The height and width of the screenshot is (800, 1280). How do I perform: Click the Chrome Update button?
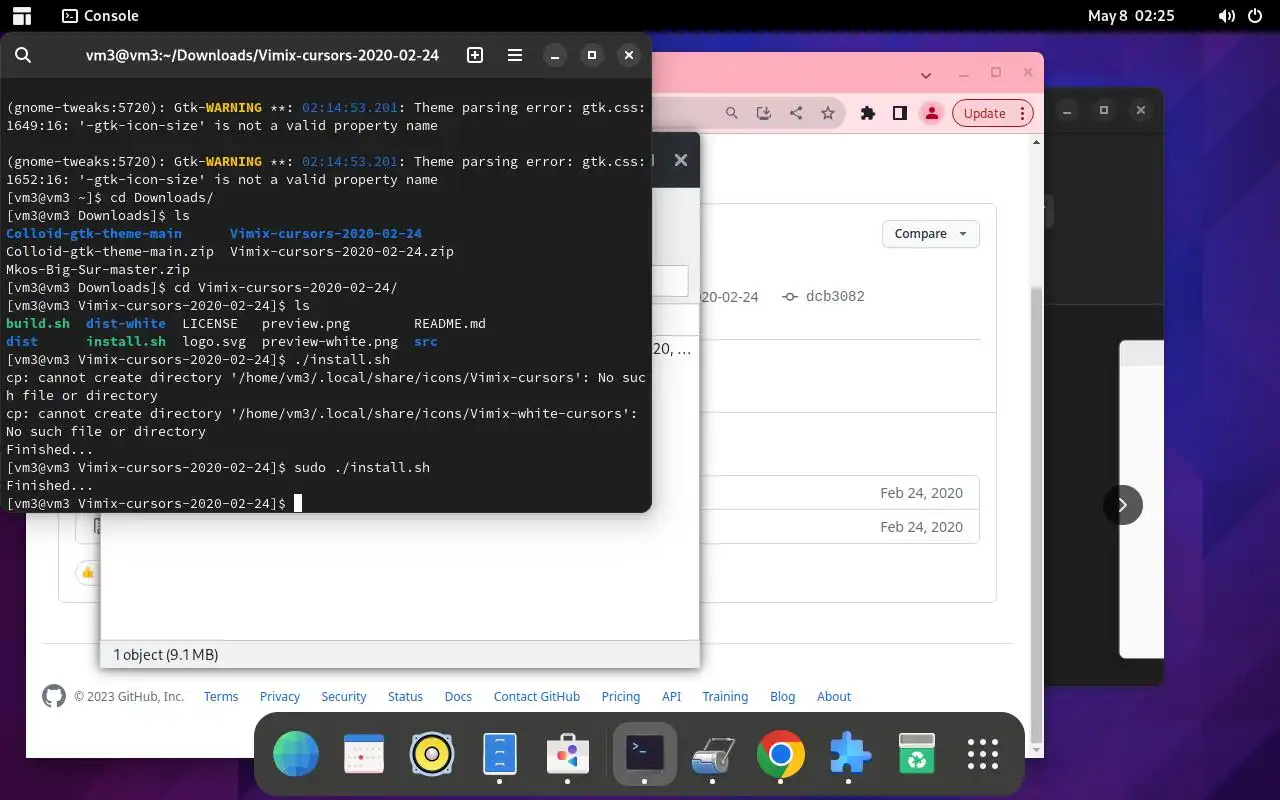click(x=992, y=113)
